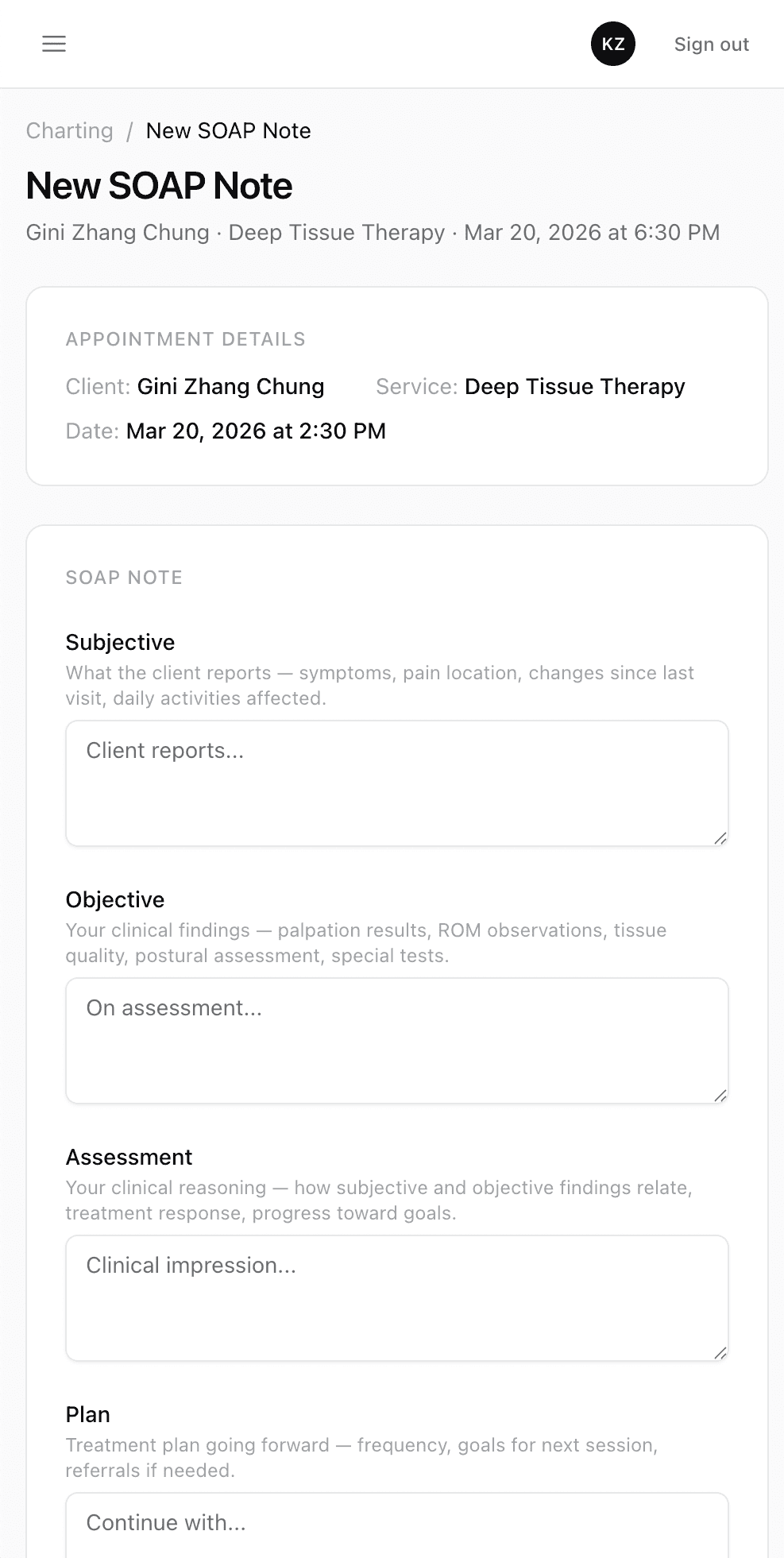Screen dimensions: 784x1558
Task: Focus the Client reports text area
Action: coord(396,782)
